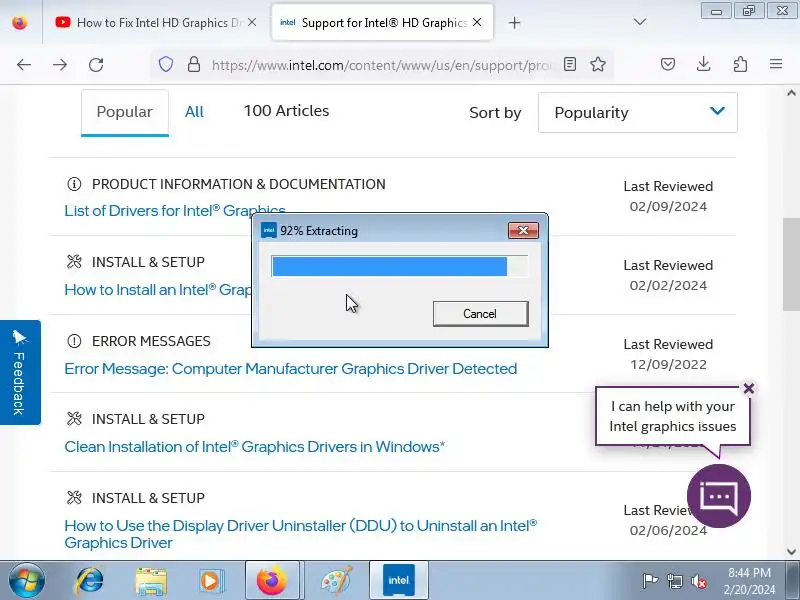Select the Popular articles tab
Screen dimensions: 800x600
point(124,112)
